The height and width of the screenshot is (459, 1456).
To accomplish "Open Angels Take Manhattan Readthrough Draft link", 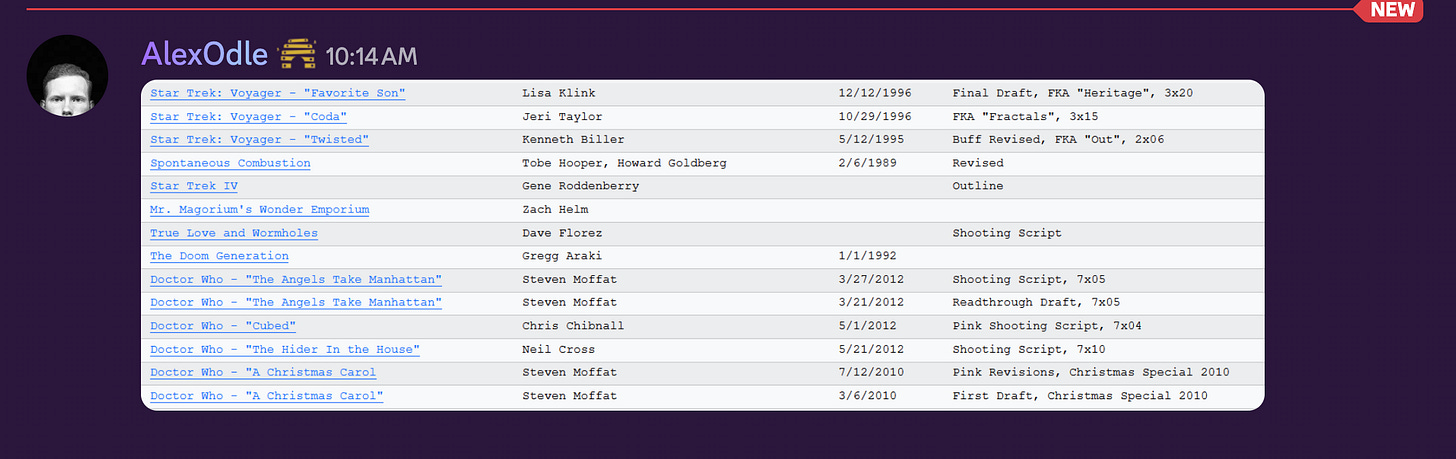I will 296,302.
